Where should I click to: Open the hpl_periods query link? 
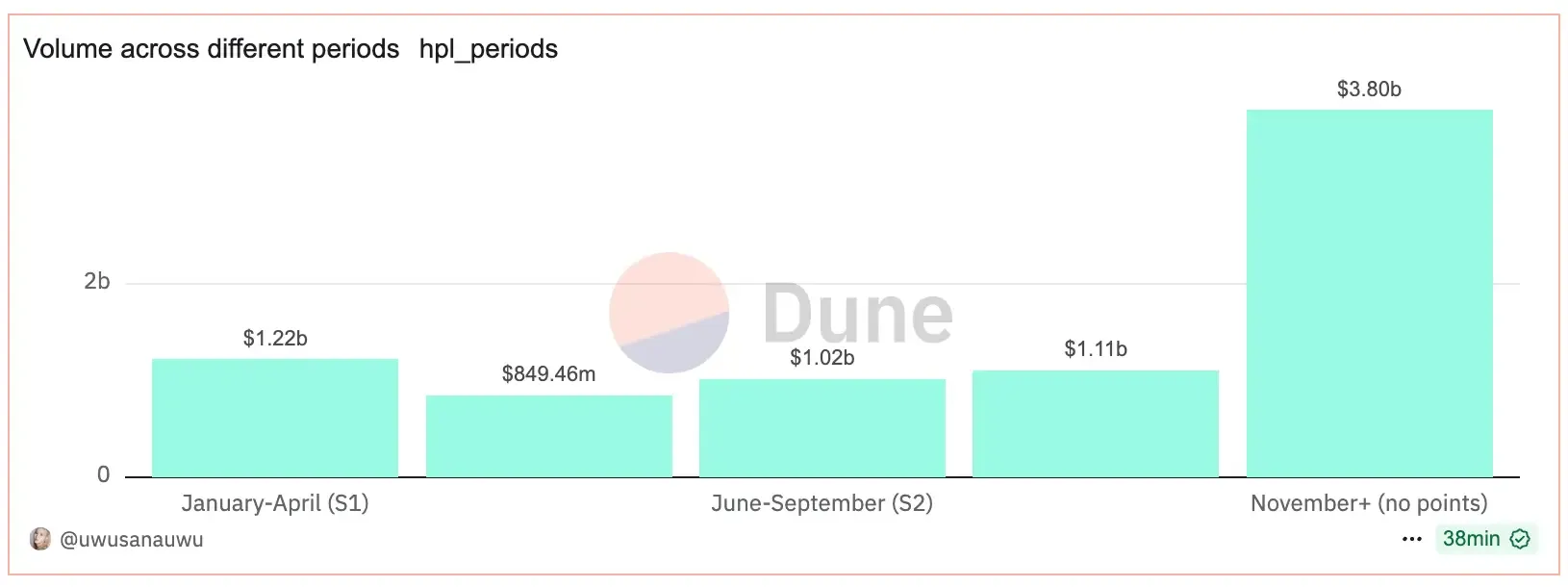point(488,49)
